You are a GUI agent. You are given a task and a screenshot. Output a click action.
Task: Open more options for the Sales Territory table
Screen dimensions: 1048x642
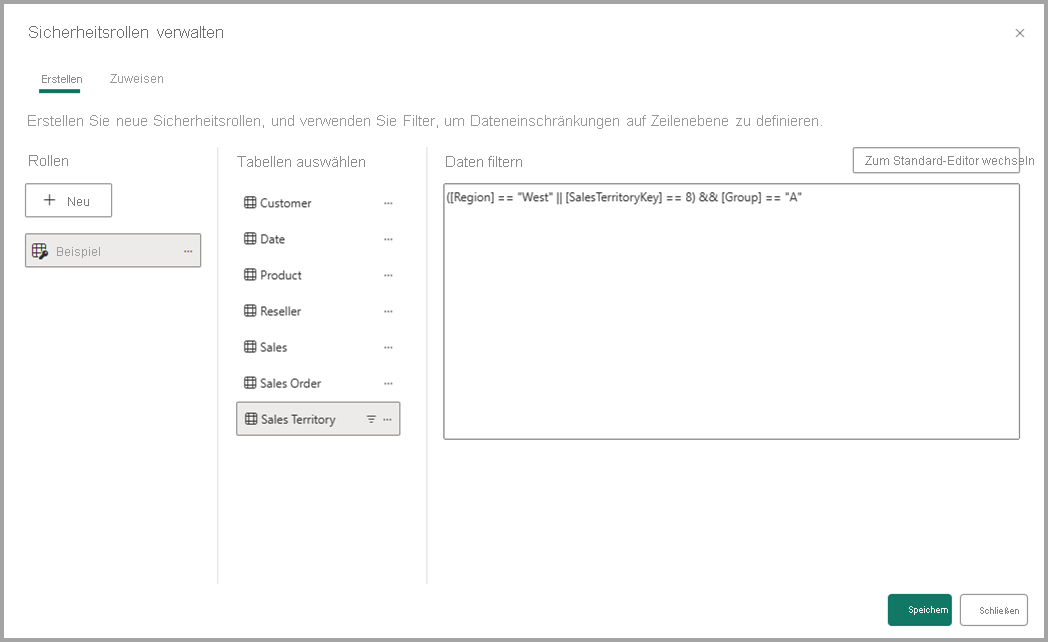(388, 420)
